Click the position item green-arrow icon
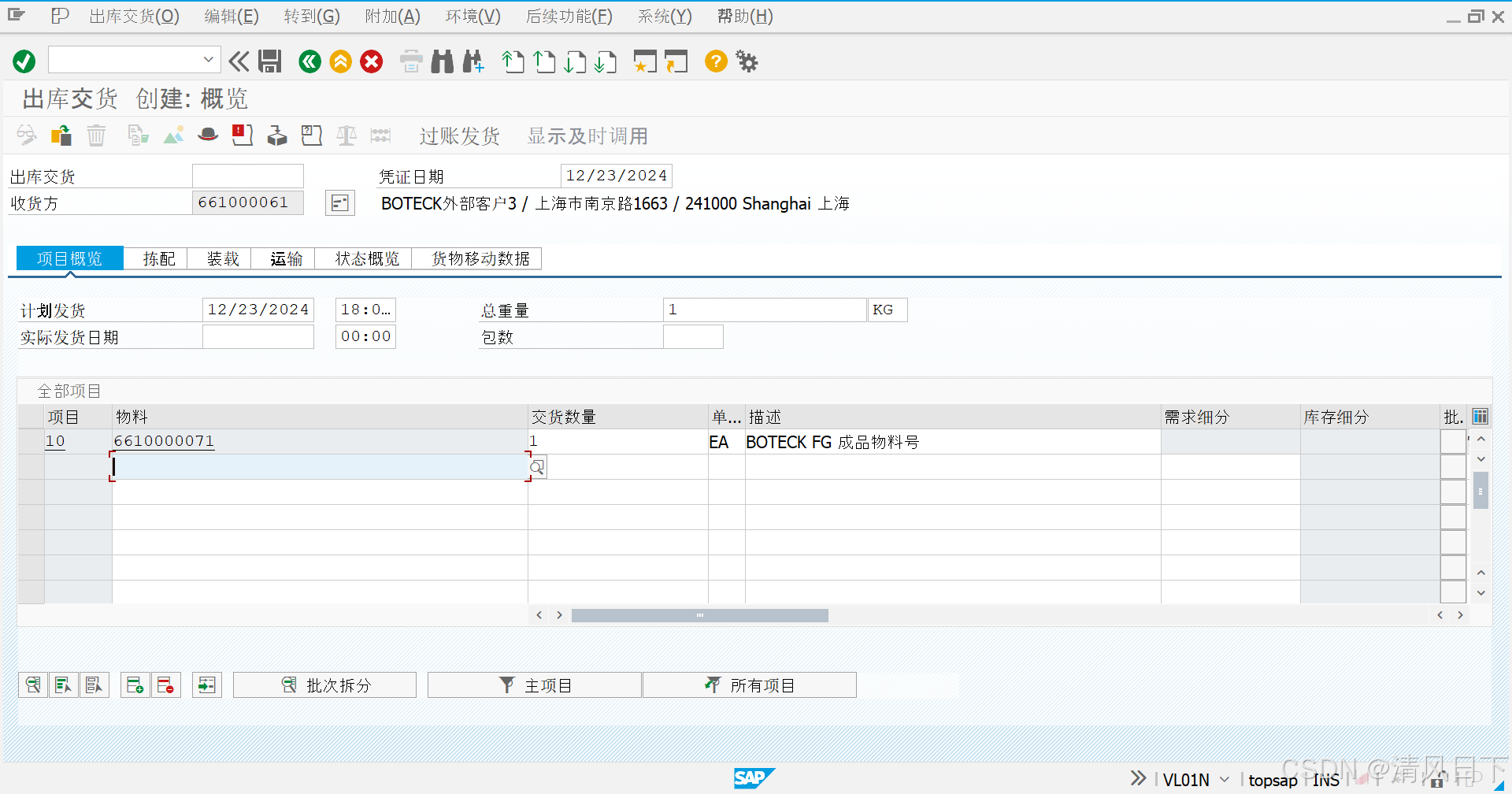Screen dimensions: 1512x794 (x=207, y=685)
